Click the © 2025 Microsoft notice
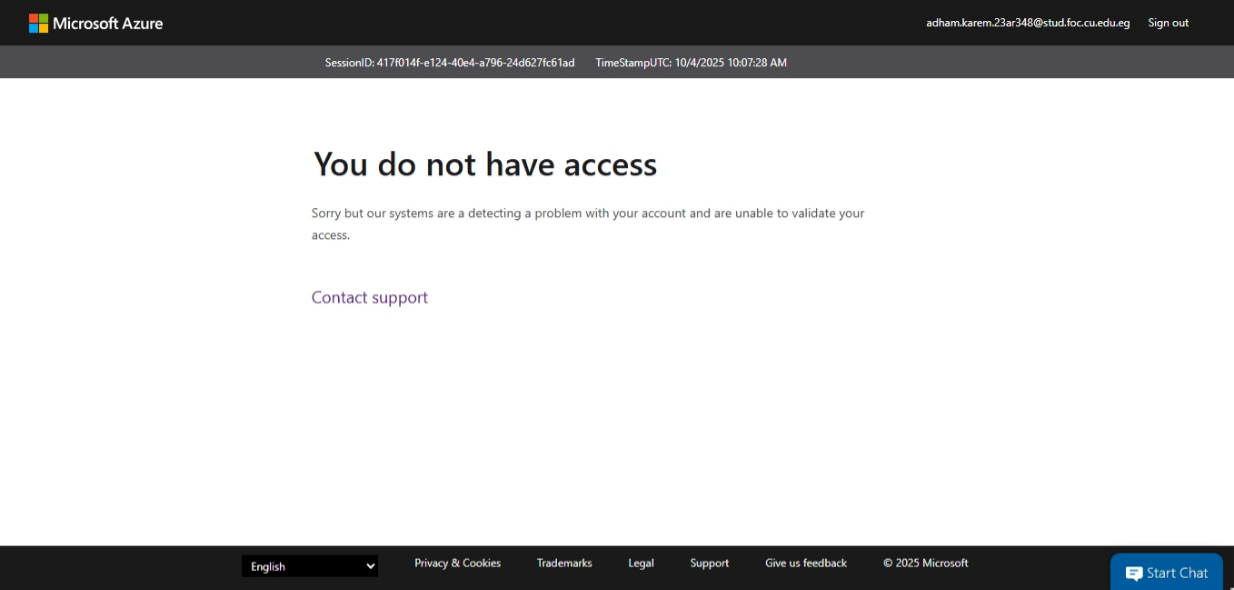1234x590 pixels. point(924,563)
